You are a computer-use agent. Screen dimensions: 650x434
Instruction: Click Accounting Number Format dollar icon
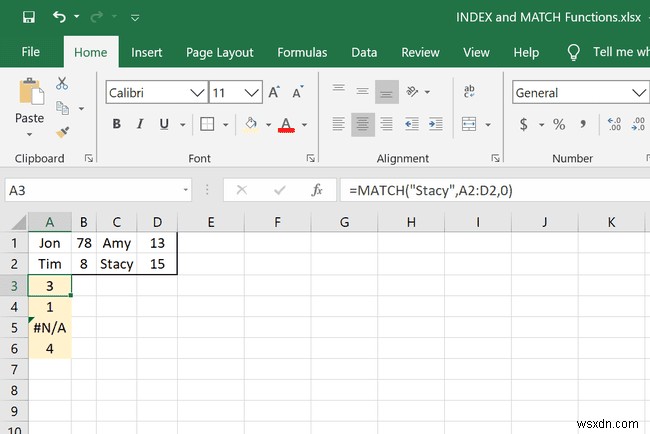(524, 124)
